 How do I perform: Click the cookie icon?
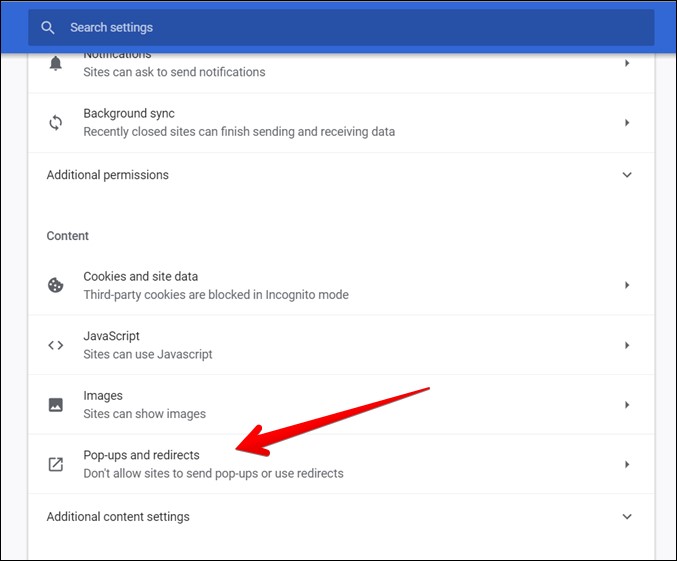click(55, 285)
